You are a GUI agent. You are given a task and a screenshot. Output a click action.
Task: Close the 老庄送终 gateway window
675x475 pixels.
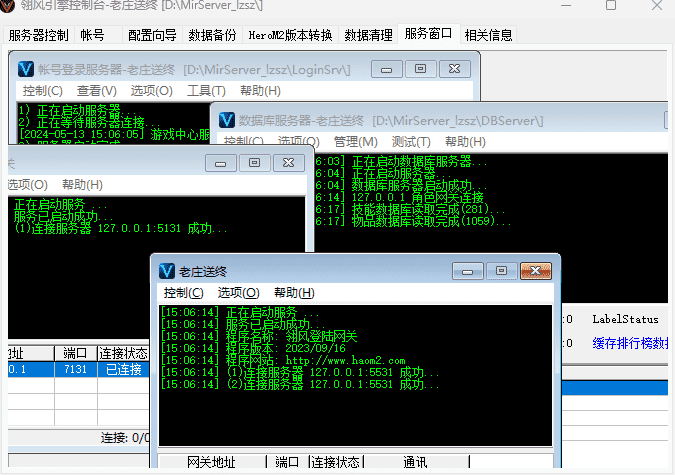tap(536, 271)
